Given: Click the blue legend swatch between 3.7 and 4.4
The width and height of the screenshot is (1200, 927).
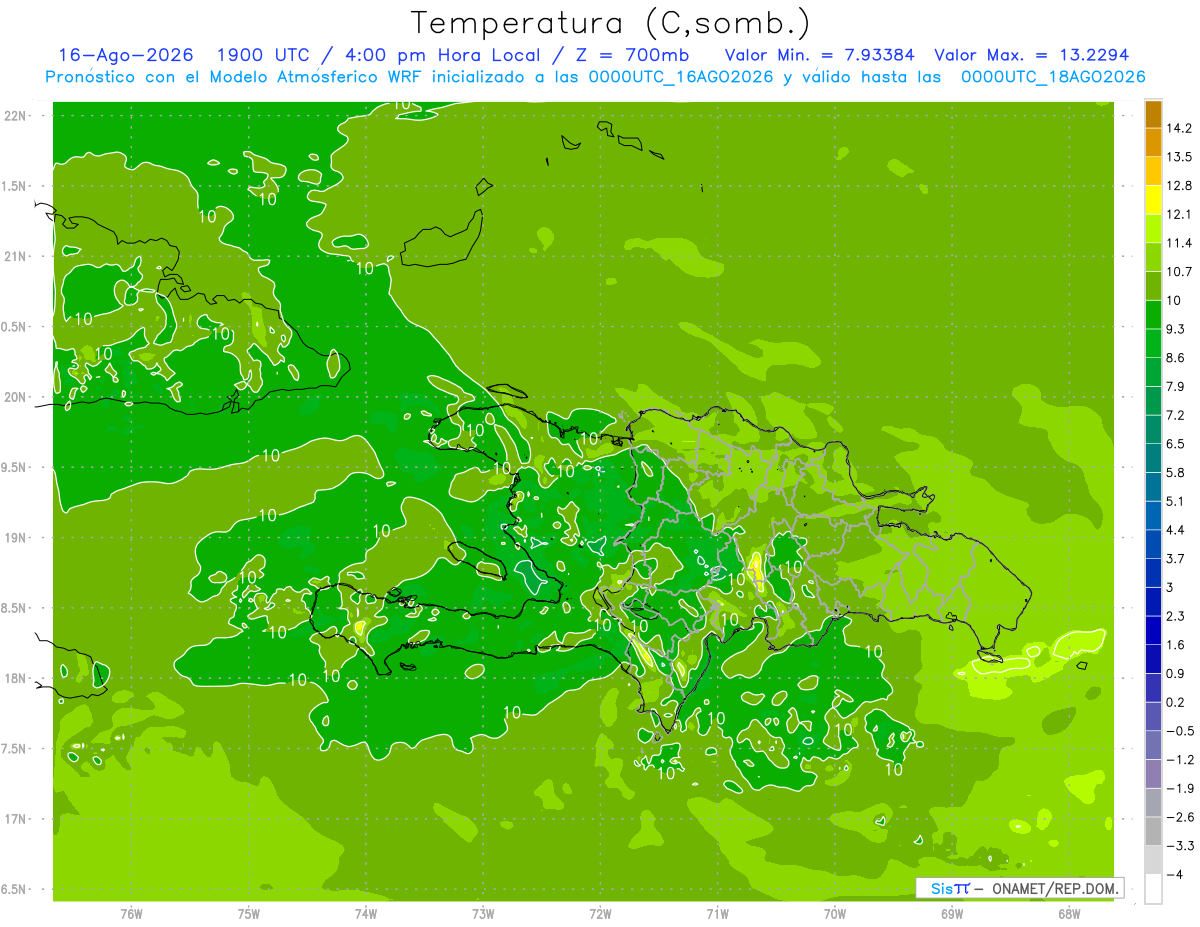Looking at the screenshot, I should click(1153, 544).
